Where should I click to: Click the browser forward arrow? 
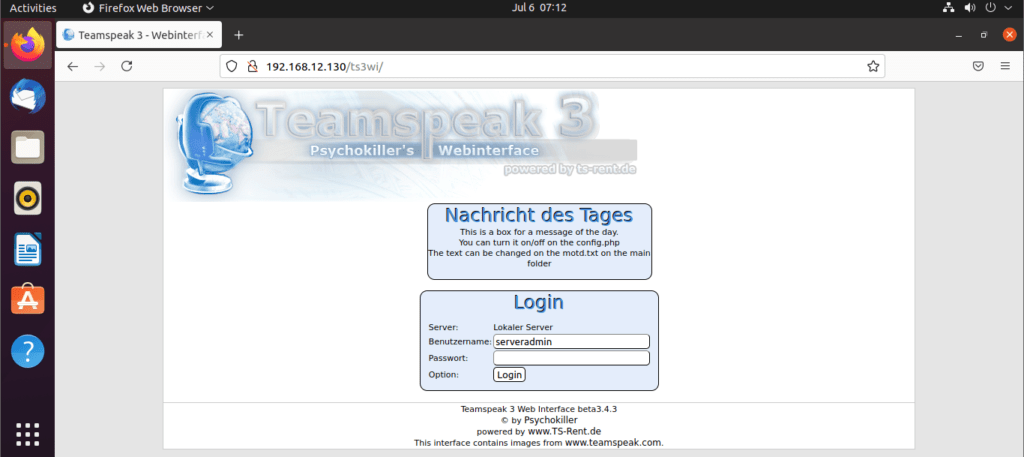(x=99, y=66)
